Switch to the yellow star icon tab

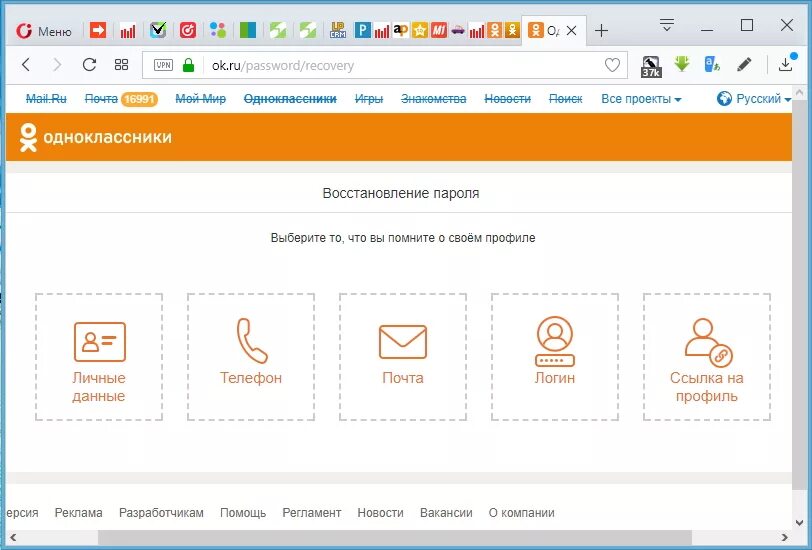pyautogui.click(x=419, y=31)
